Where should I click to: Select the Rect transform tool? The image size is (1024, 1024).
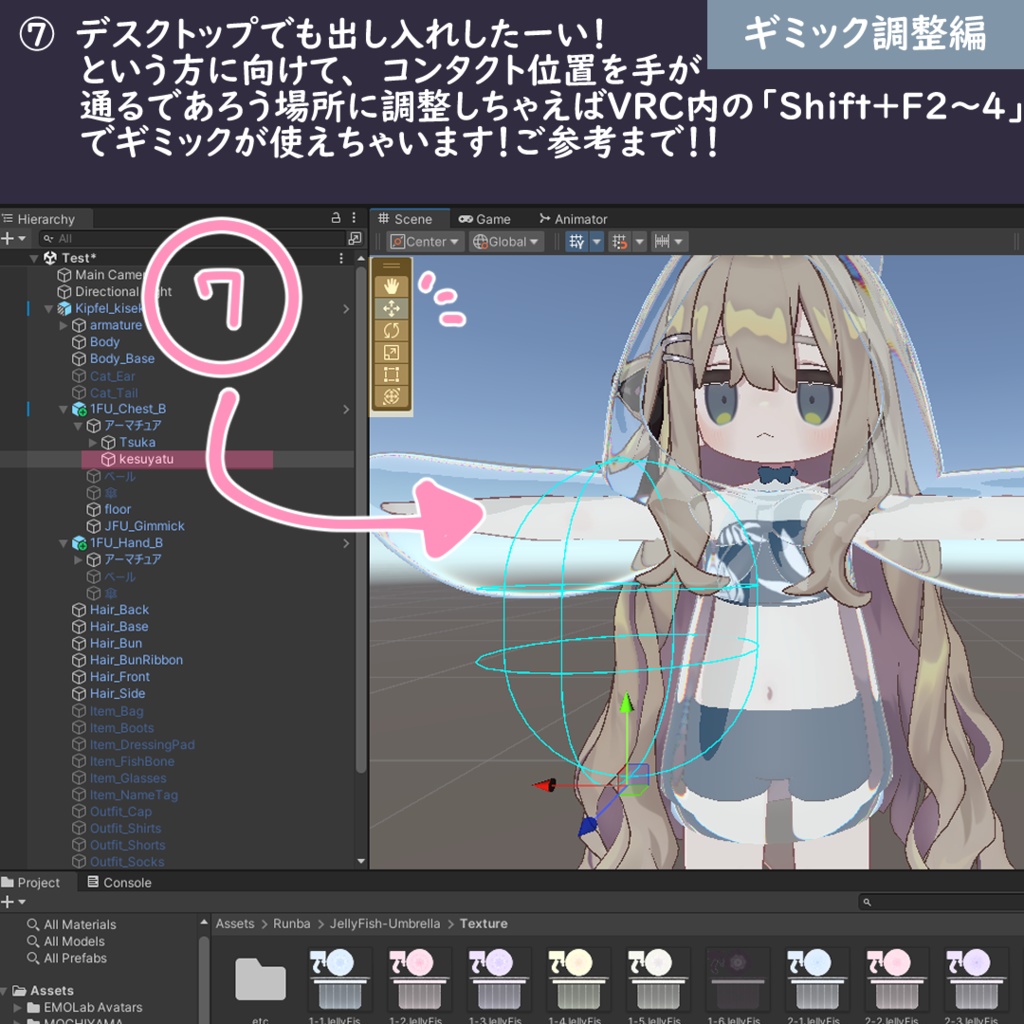click(391, 374)
